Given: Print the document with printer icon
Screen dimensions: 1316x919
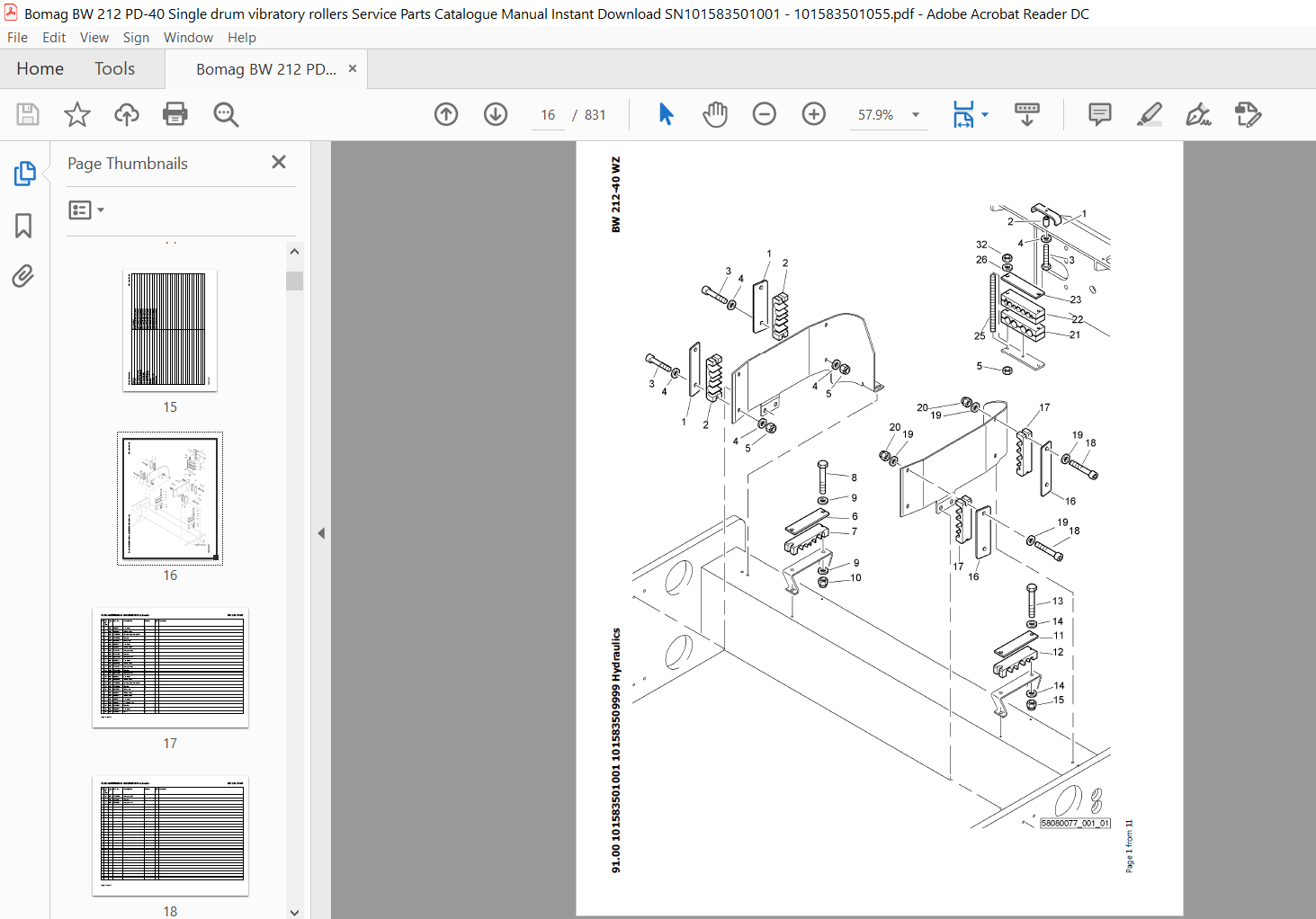Looking at the screenshot, I should [x=175, y=114].
